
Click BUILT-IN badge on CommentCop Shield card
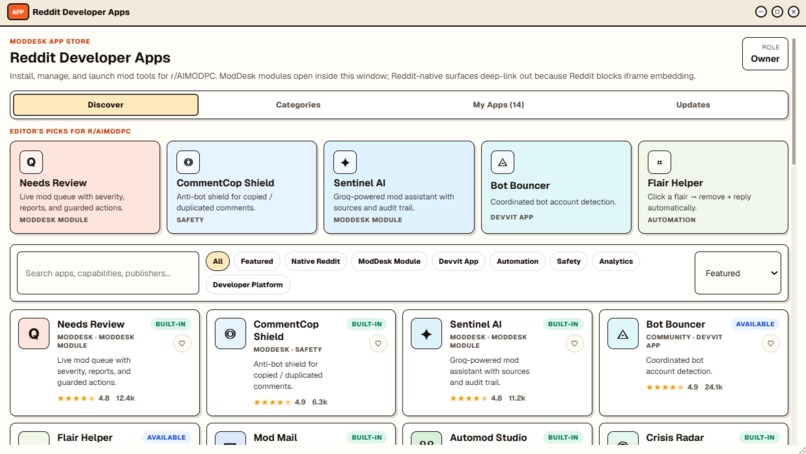tap(367, 324)
